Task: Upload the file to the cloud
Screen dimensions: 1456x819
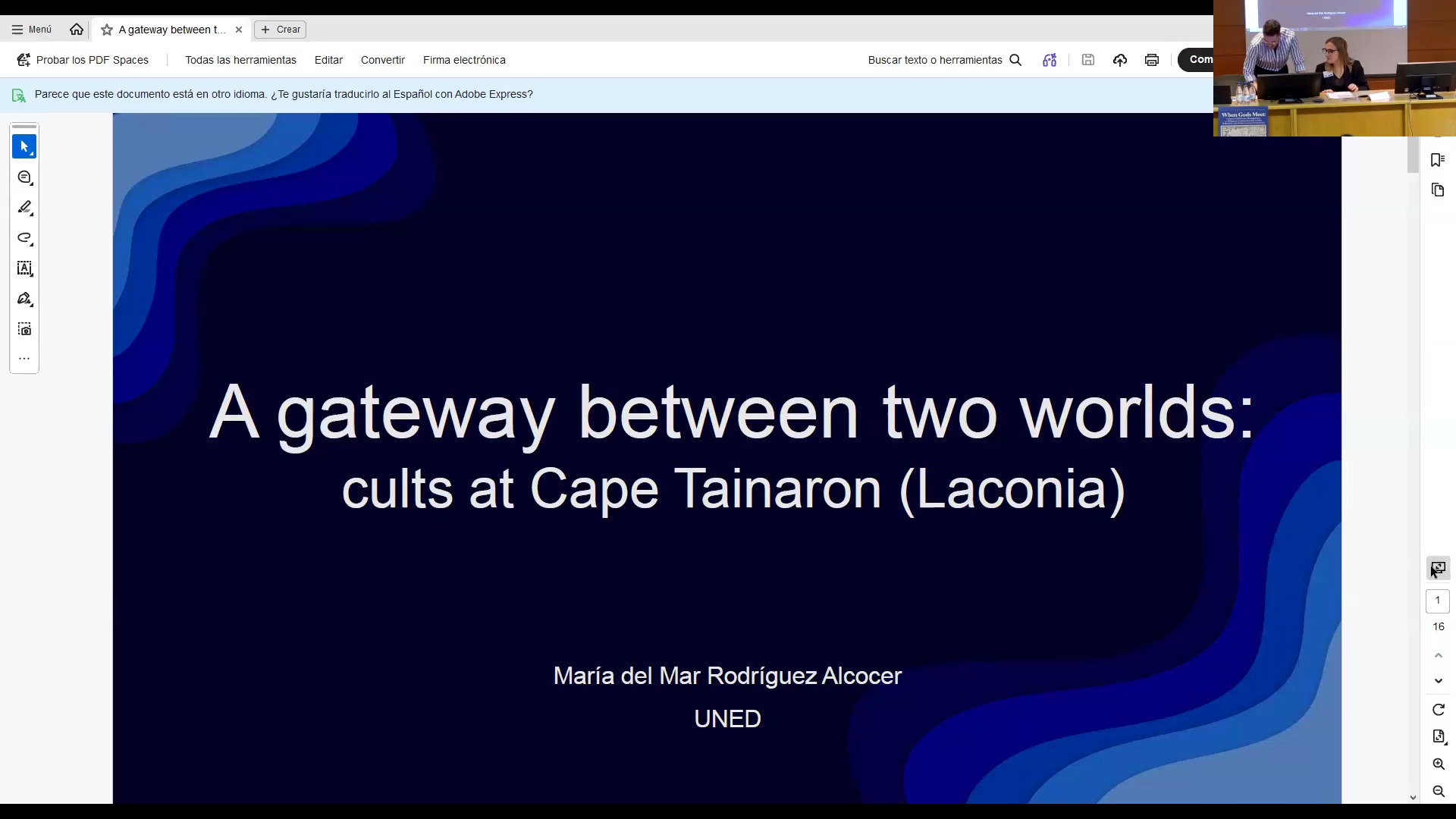Action: click(1120, 60)
